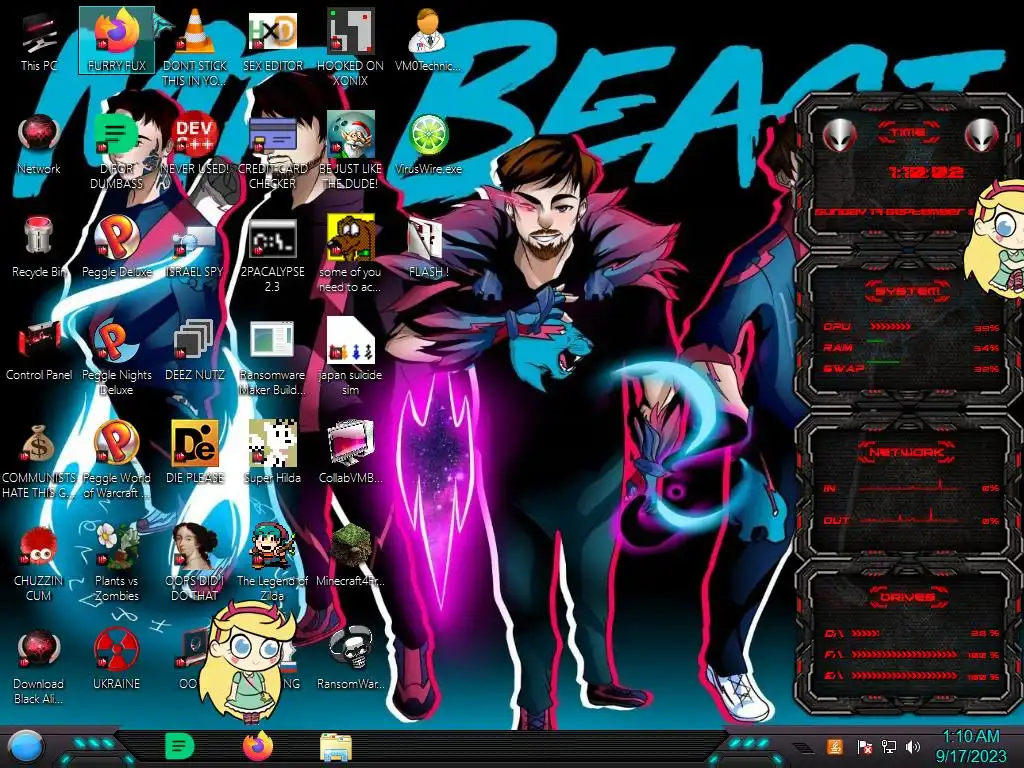
Task: Launch the Firefox shortcut labeled FURRY FUX
Action: click(117, 40)
